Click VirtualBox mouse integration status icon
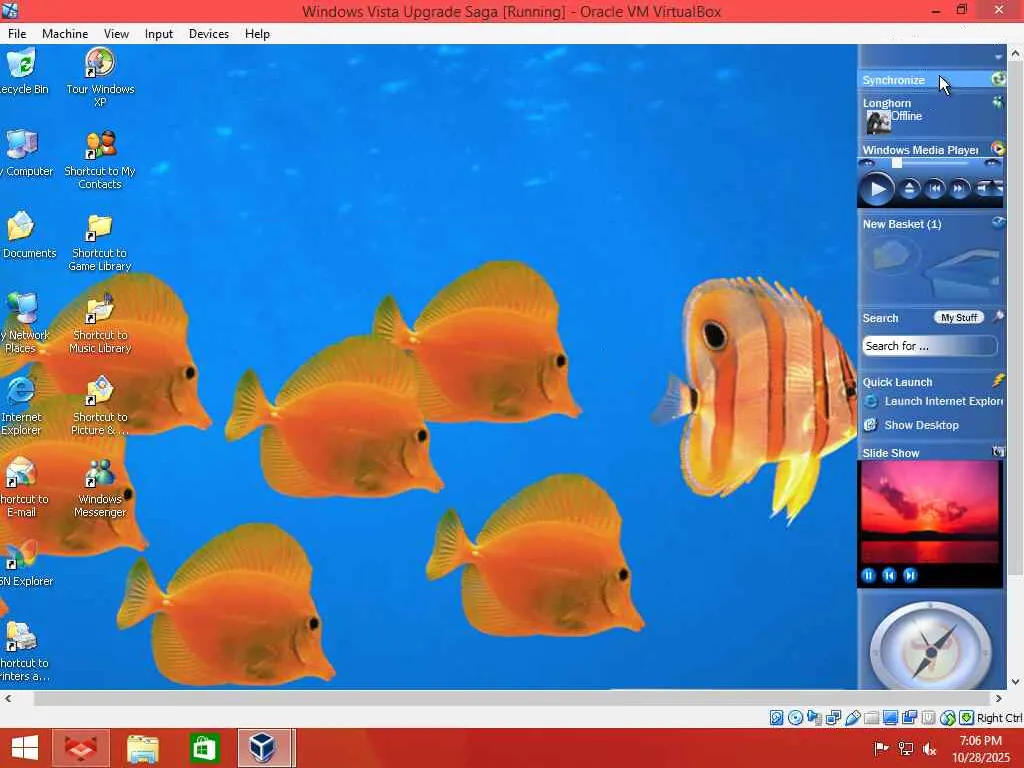Viewport: 1024px width, 768px height. pos(948,718)
